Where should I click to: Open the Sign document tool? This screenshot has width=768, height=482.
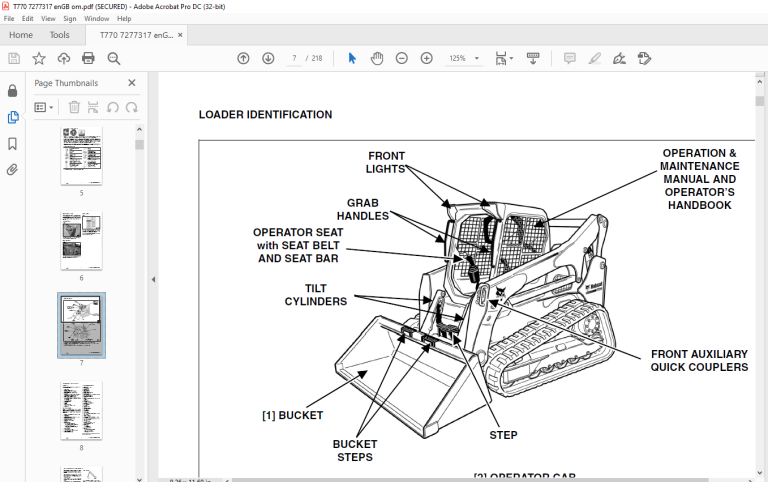pos(619,59)
